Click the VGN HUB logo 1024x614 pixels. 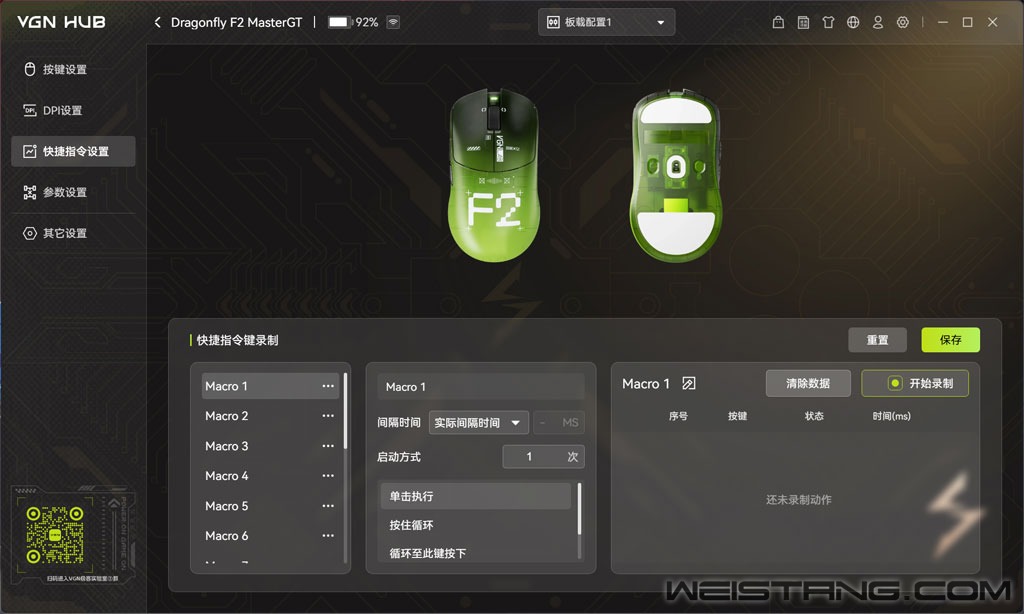[x=61, y=22]
